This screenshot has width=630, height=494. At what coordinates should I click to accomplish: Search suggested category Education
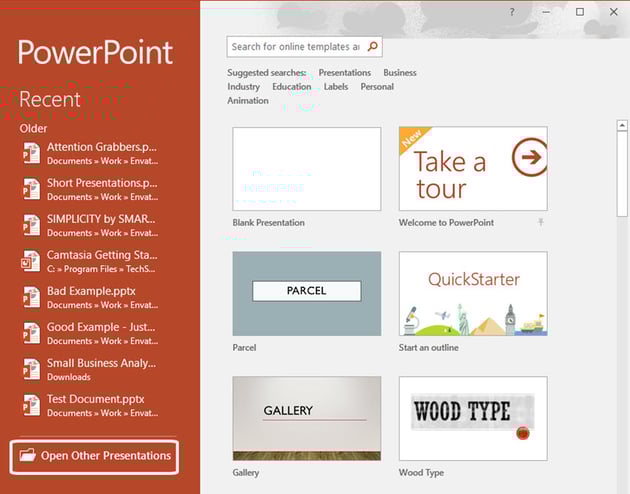292,87
